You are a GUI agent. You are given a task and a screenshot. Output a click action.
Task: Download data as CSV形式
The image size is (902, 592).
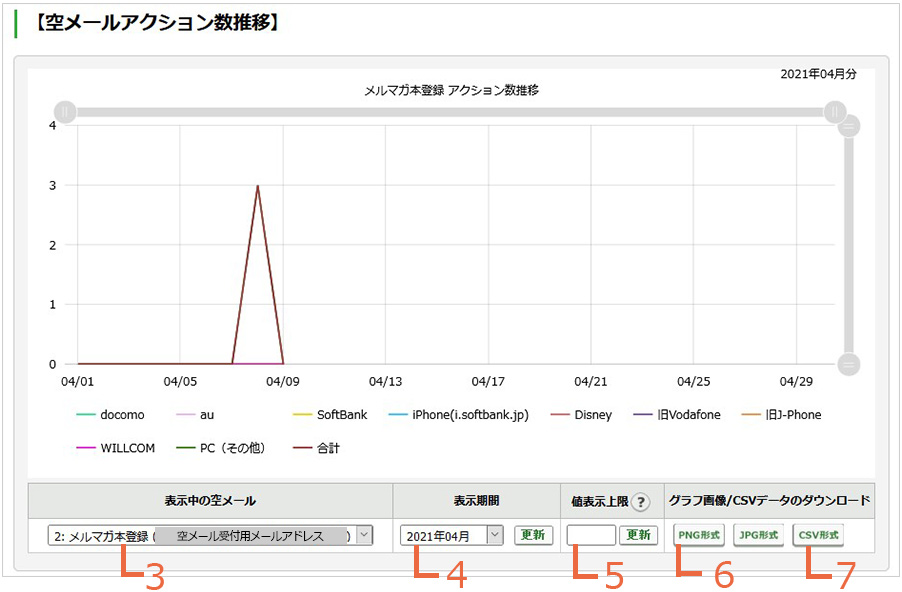[x=818, y=535]
